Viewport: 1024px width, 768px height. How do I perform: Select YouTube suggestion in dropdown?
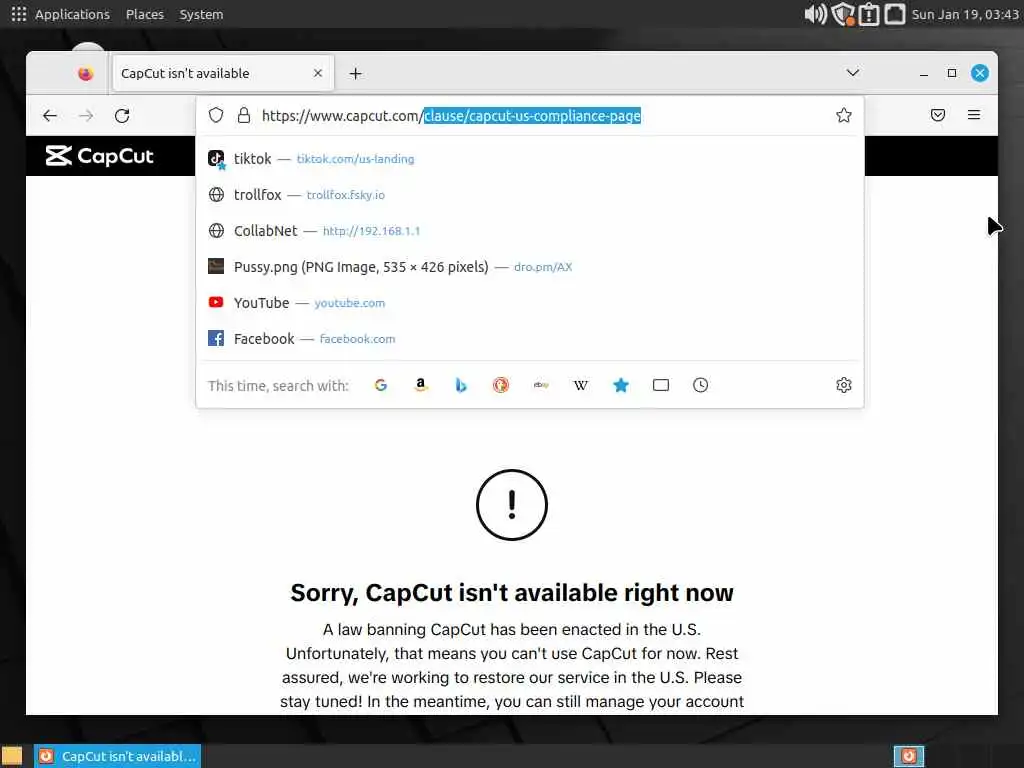click(530, 302)
